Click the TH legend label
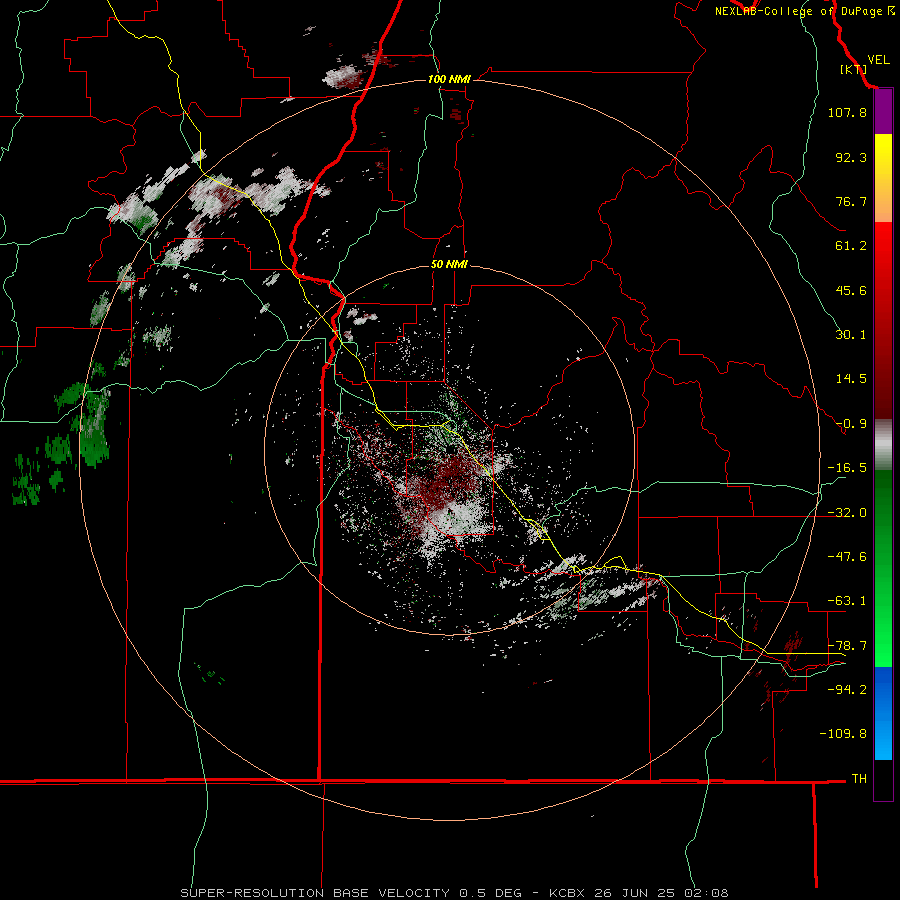Image resolution: width=900 pixels, height=900 pixels. click(x=859, y=779)
